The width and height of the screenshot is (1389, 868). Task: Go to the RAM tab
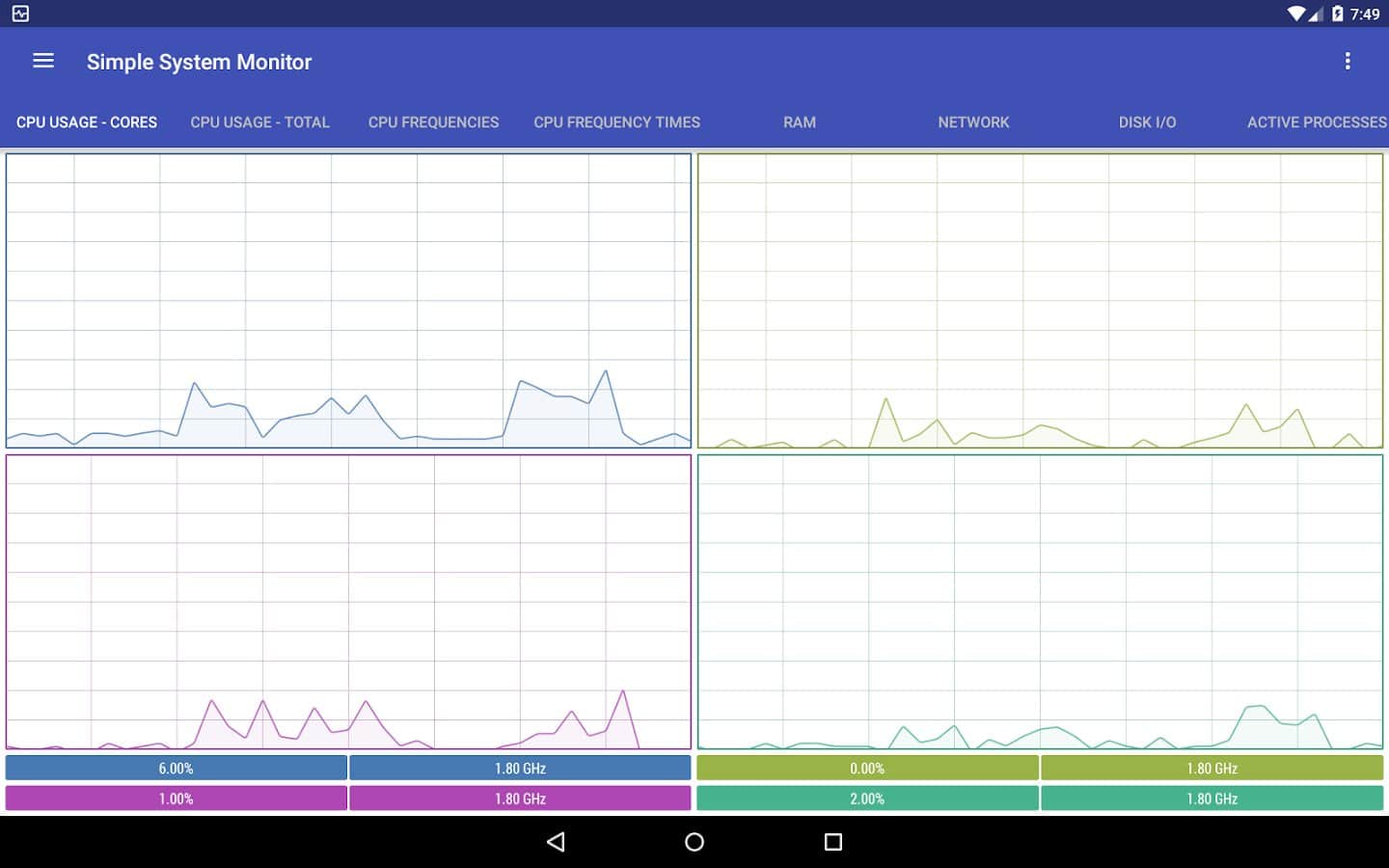(800, 122)
